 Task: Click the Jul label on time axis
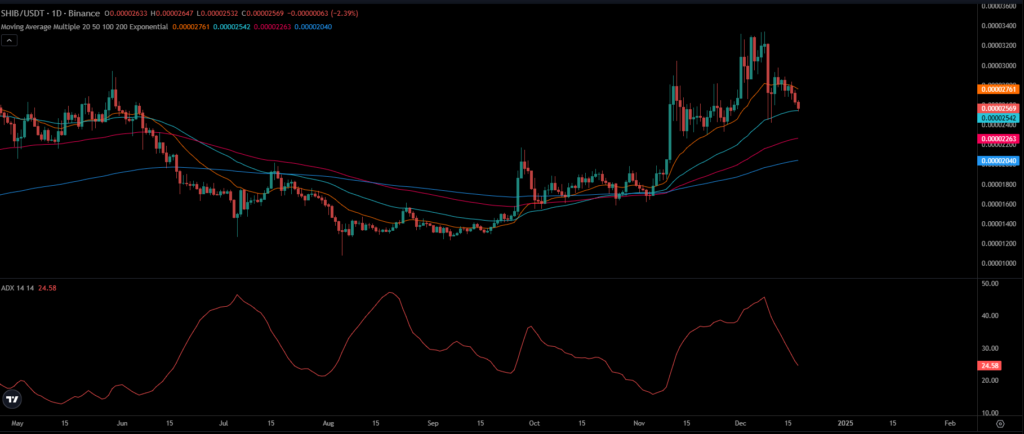pos(225,423)
